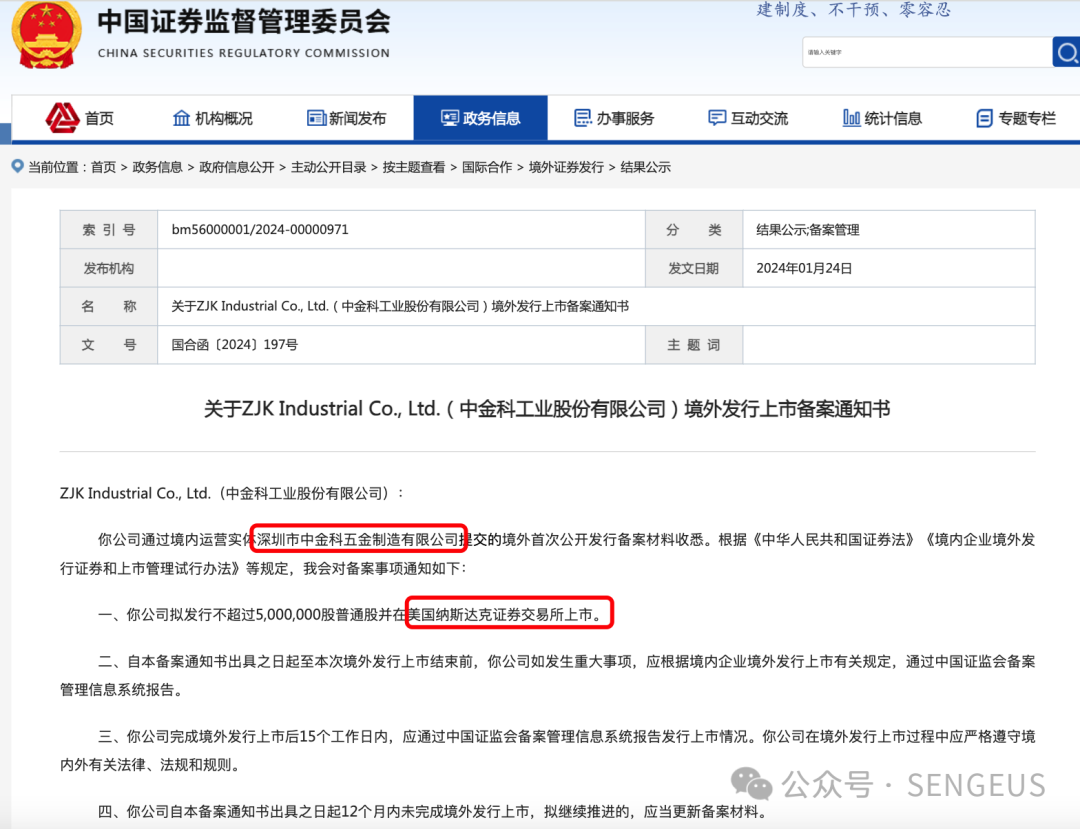The image size is (1080, 829).
Task: Go to 境外证券发行 in the breadcrumb
Action: [x=566, y=167]
